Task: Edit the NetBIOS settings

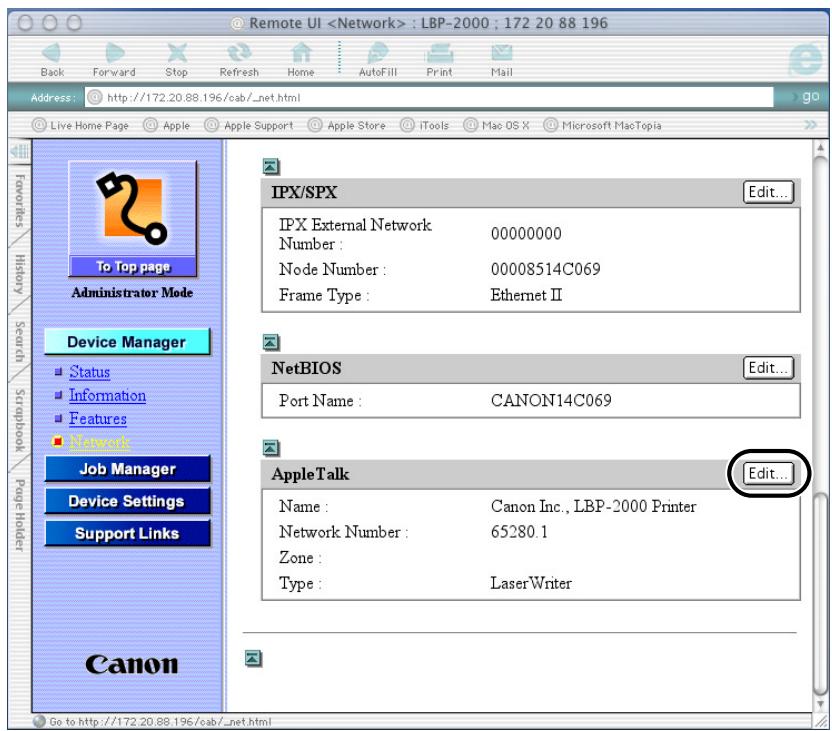Action: click(x=768, y=368)
